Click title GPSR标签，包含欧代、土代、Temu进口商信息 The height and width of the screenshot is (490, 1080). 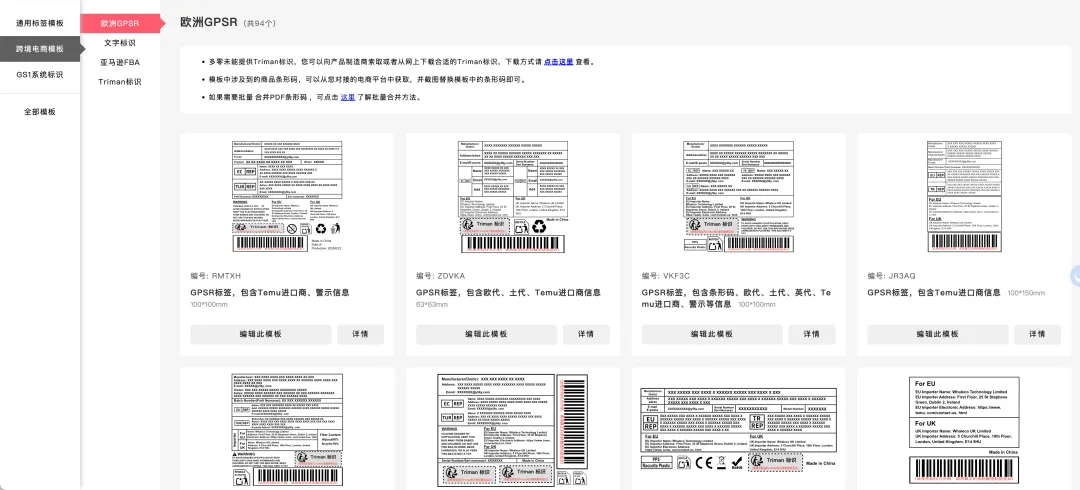coord(508,293)
